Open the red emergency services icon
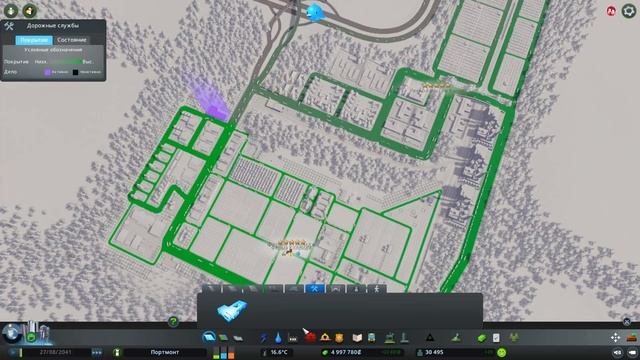Viewport: 640px width, 360px height. [310, 337]
